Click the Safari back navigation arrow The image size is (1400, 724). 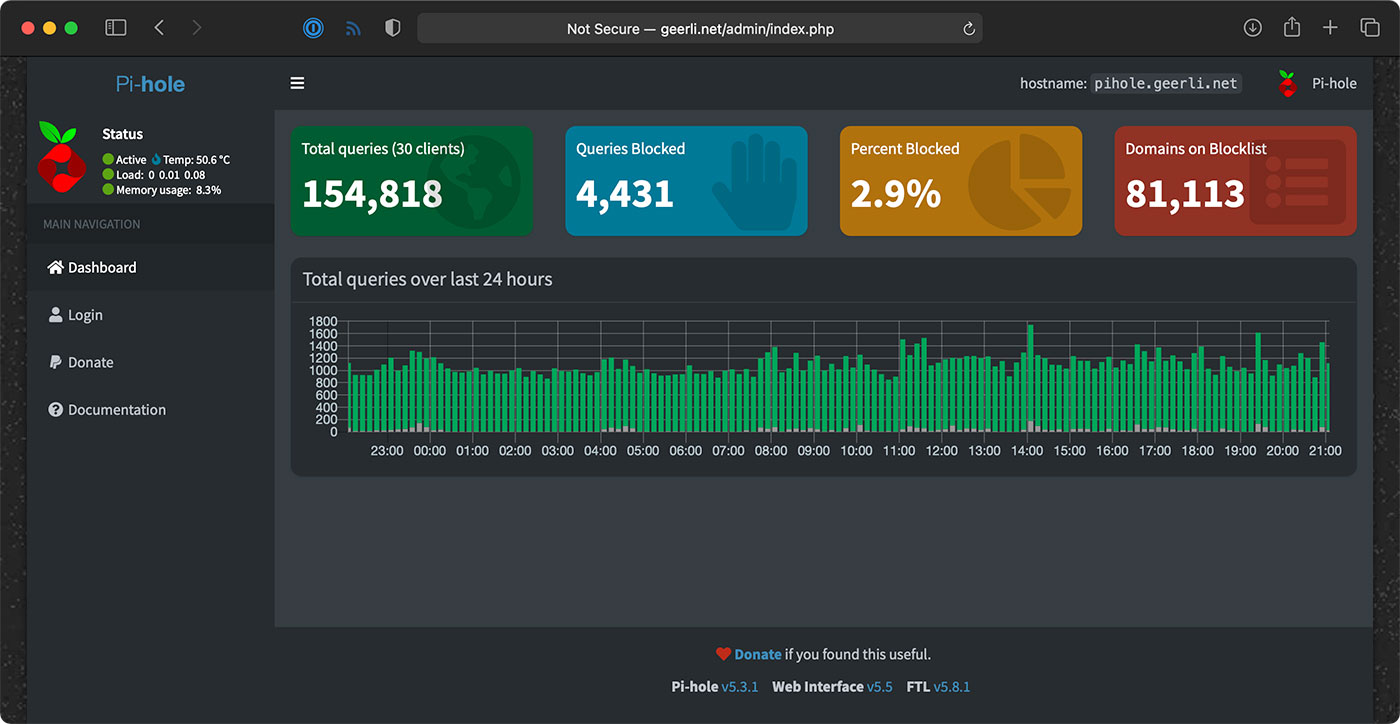[159, 28]
